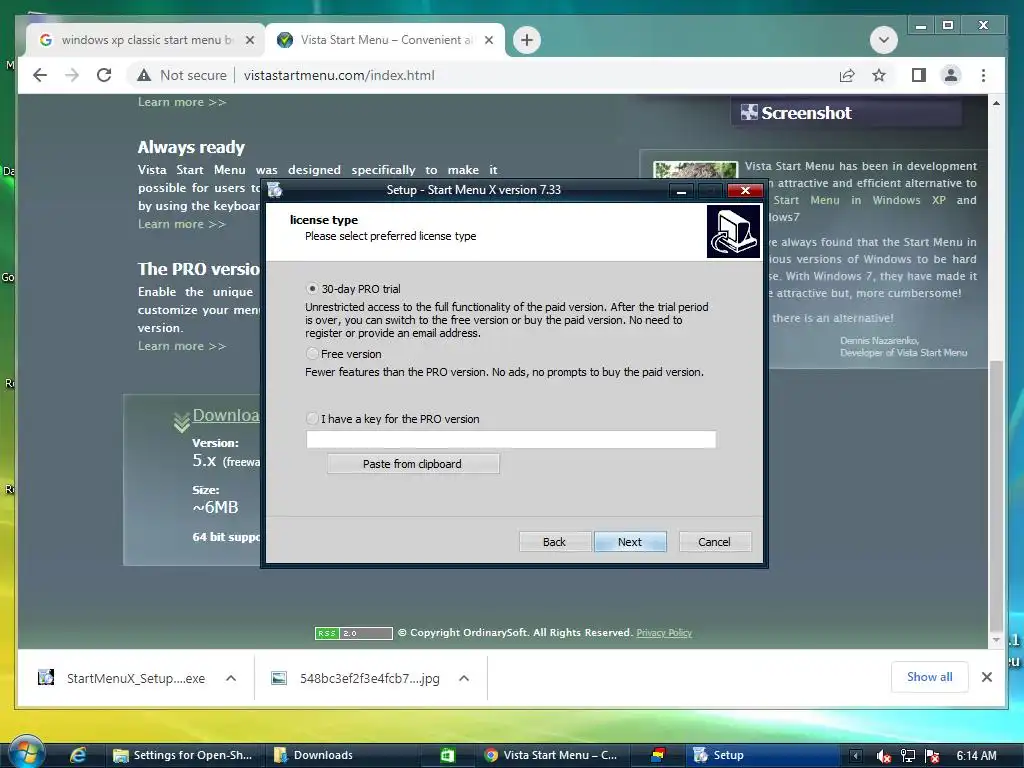Share this page icon
The height and width of the screenshot is (768, 1024).
click(x=847, y=75)
